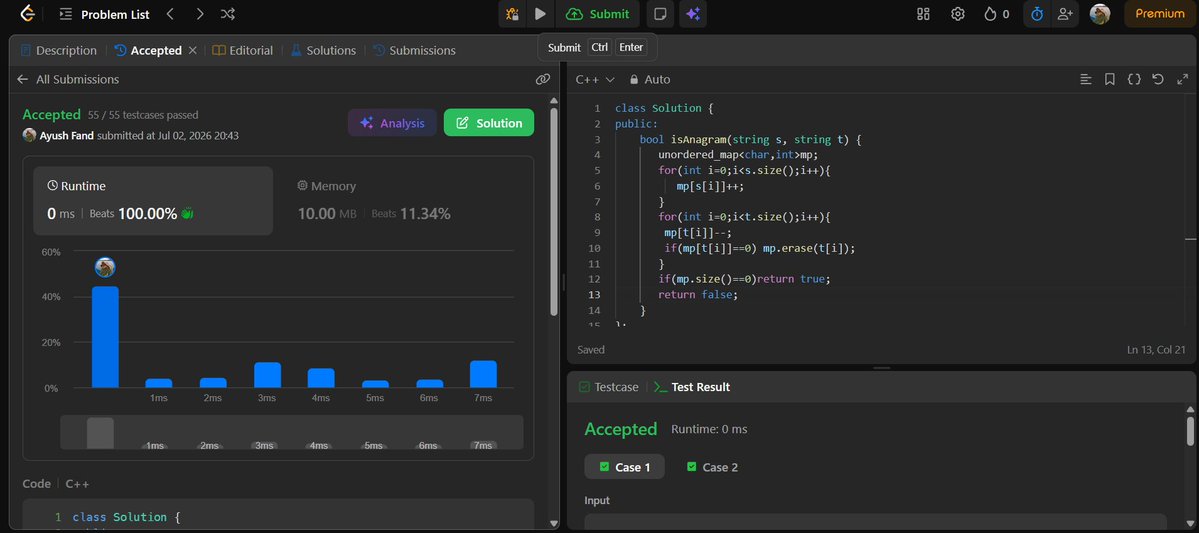Click the 'Beats 11.34%' memory value
This screenshot has width=1199, height=533.
[x=411, y=213]
